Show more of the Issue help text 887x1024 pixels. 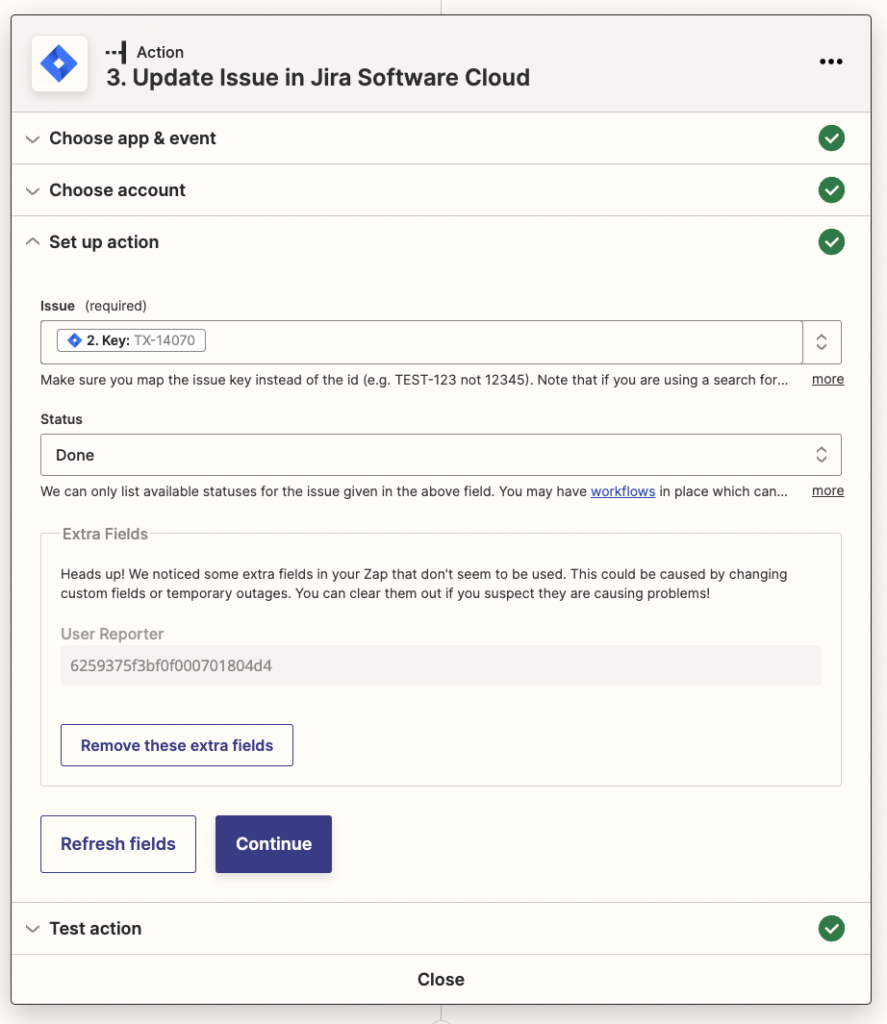tap(828, 379)
